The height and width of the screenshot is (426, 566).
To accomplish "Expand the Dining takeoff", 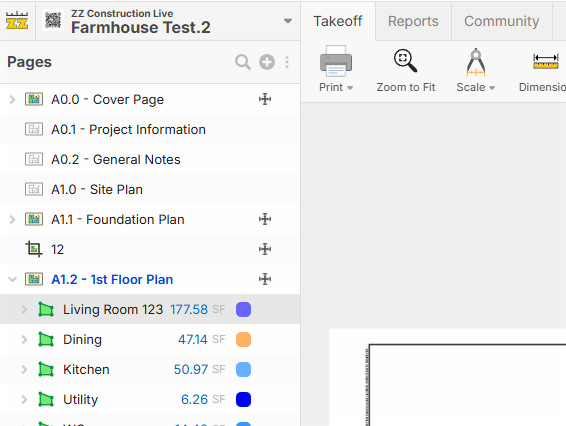I will [24, 339].
